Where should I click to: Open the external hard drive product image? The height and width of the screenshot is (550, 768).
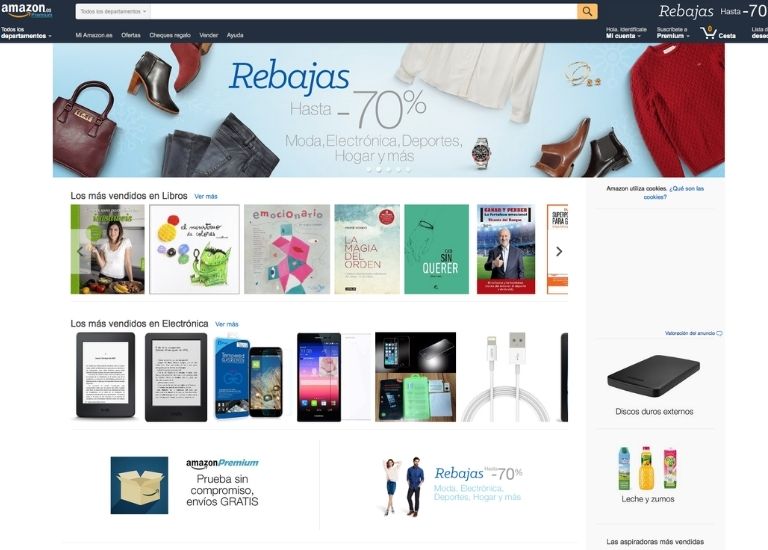(x=653, y=376)
